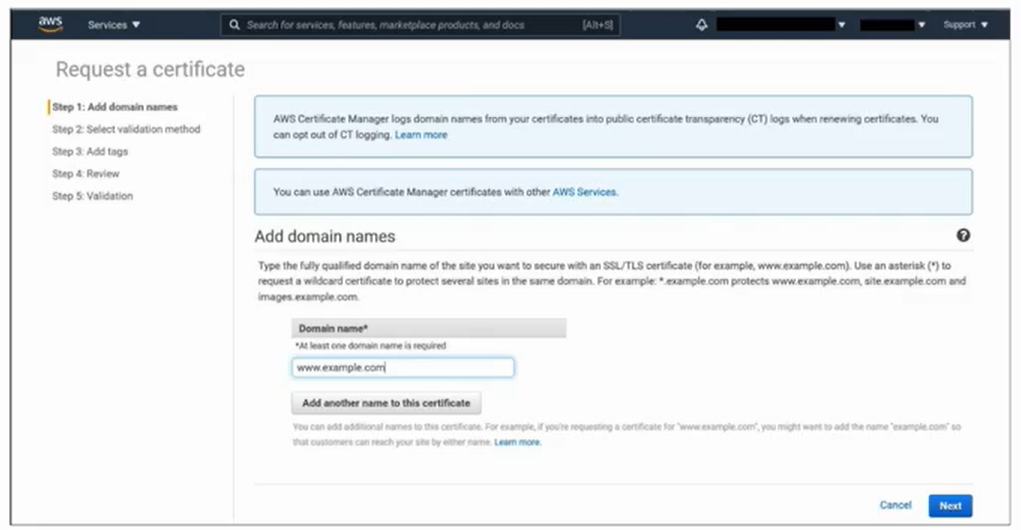Image resolution: width=1021 pixels, height=530 pixels.
Task: Open the Support dropdown menu
Action: pos(966,25)
